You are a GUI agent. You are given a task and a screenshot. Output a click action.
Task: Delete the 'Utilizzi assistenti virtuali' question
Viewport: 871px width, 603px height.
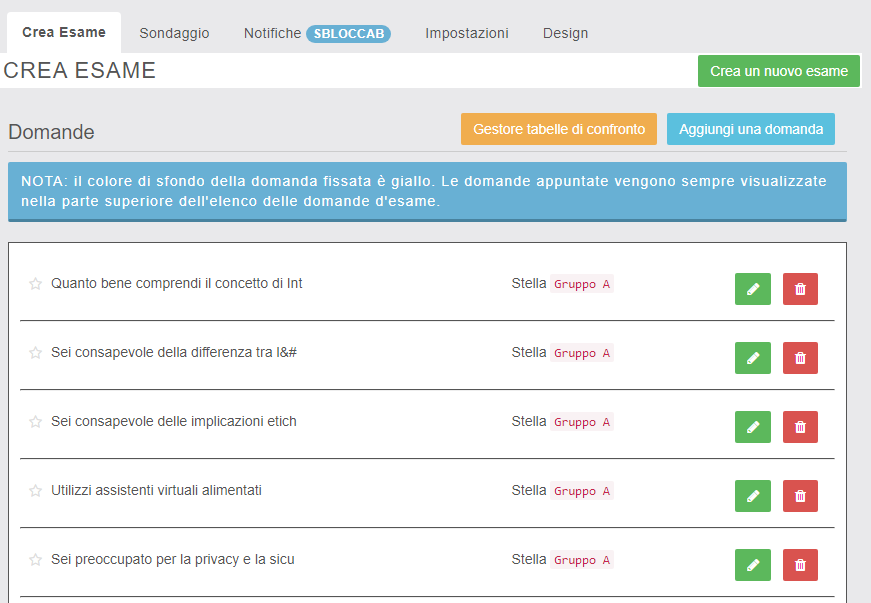coord(800,496)
